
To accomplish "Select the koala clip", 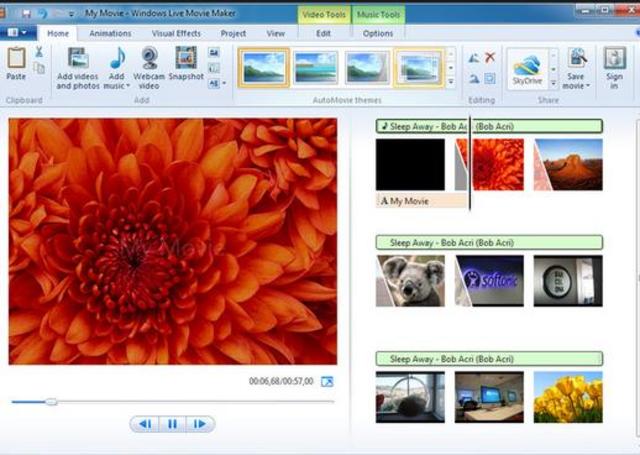I will [410, 281].
